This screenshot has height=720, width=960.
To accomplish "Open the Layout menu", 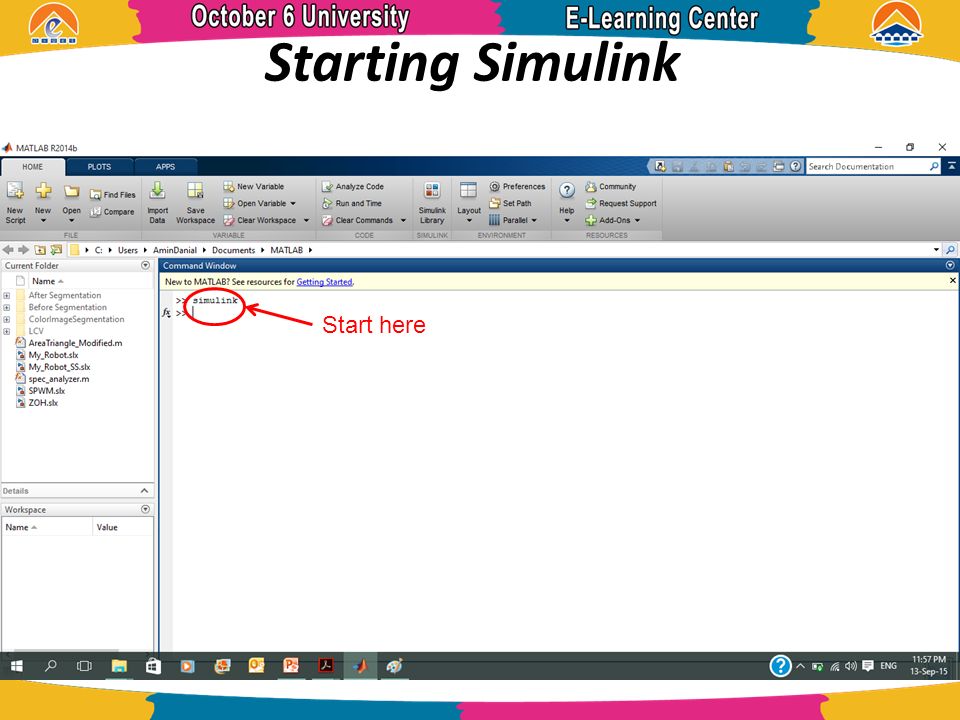I will pyautogui.click(x=469, y=203).
